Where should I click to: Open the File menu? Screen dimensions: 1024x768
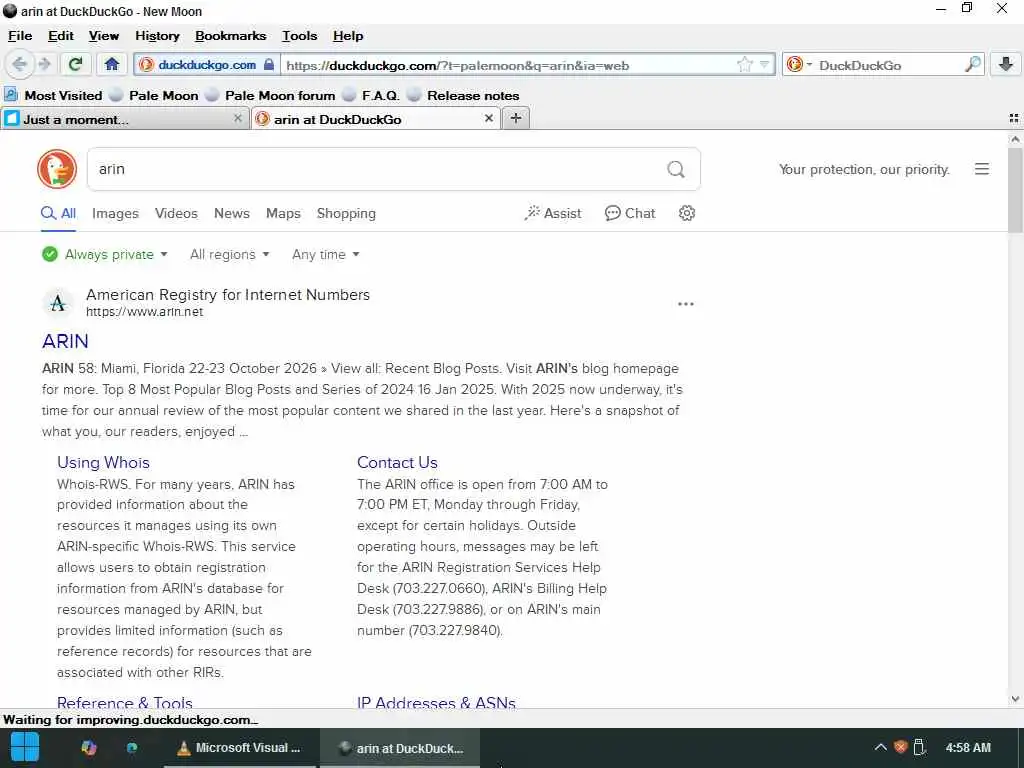click(x=20, y=36)
